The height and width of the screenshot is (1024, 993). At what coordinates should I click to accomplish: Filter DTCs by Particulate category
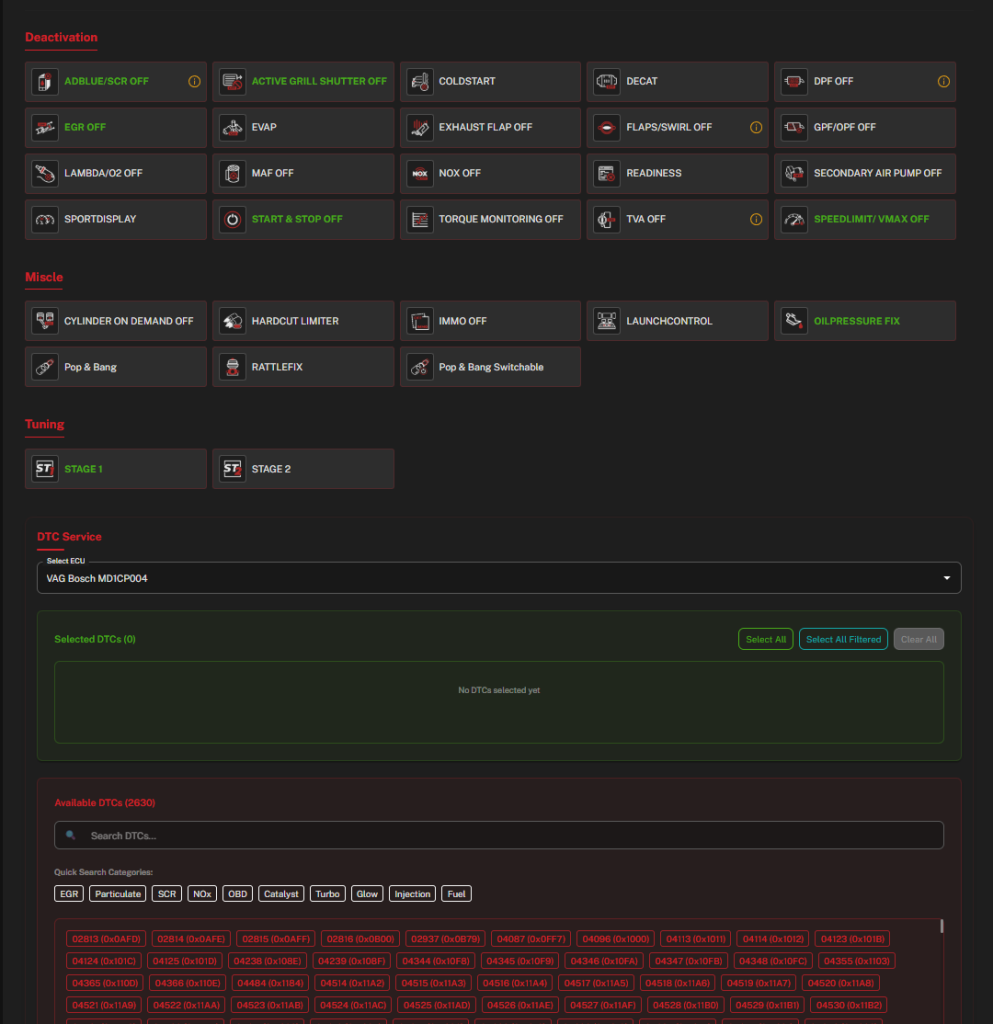(x=119, y=894)
